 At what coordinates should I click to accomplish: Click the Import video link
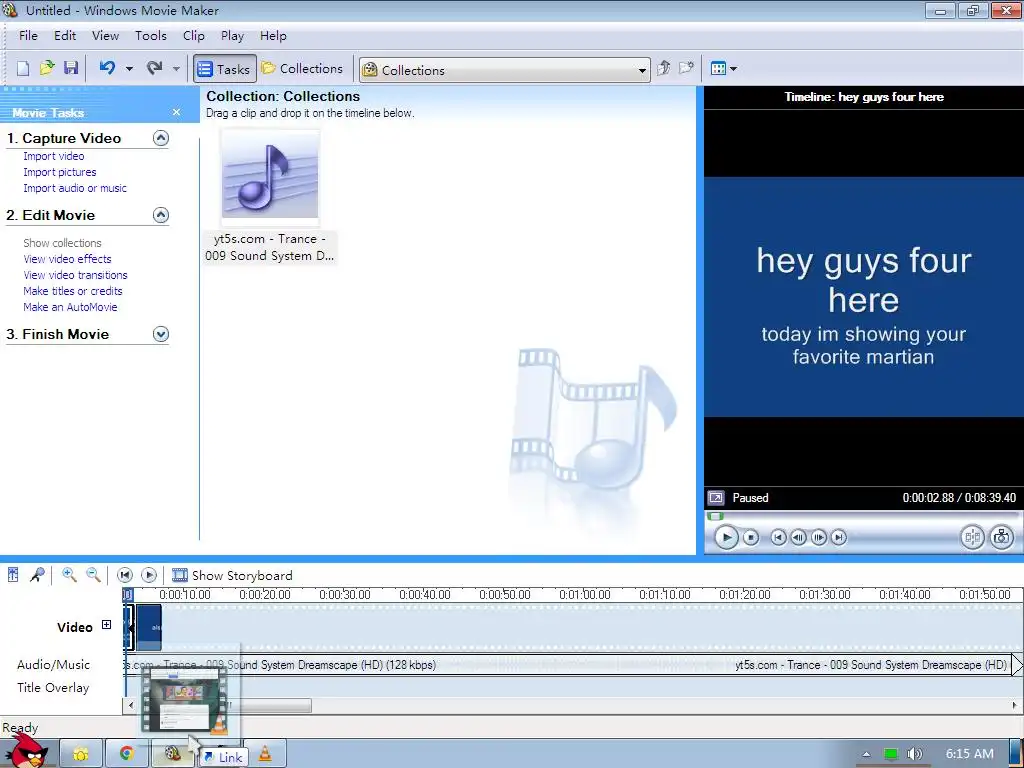tap(54, 156)
